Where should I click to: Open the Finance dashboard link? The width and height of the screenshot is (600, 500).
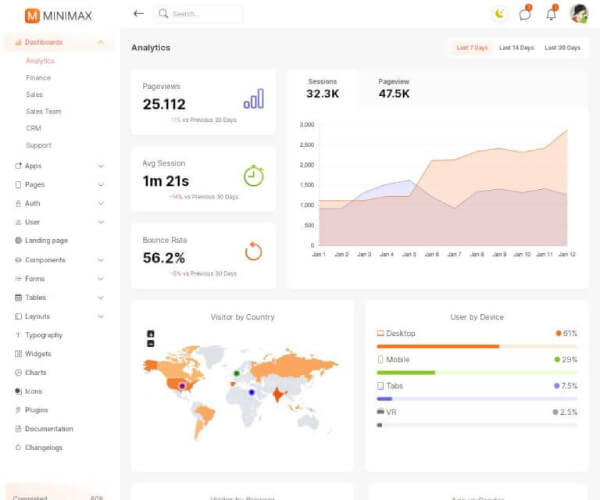38,77
